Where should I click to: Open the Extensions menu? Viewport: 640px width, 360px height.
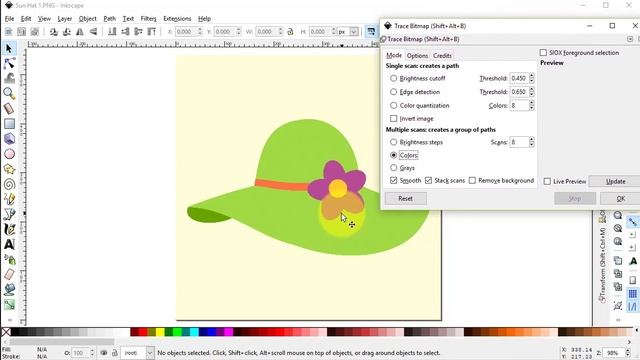click(x=177, y=19)
